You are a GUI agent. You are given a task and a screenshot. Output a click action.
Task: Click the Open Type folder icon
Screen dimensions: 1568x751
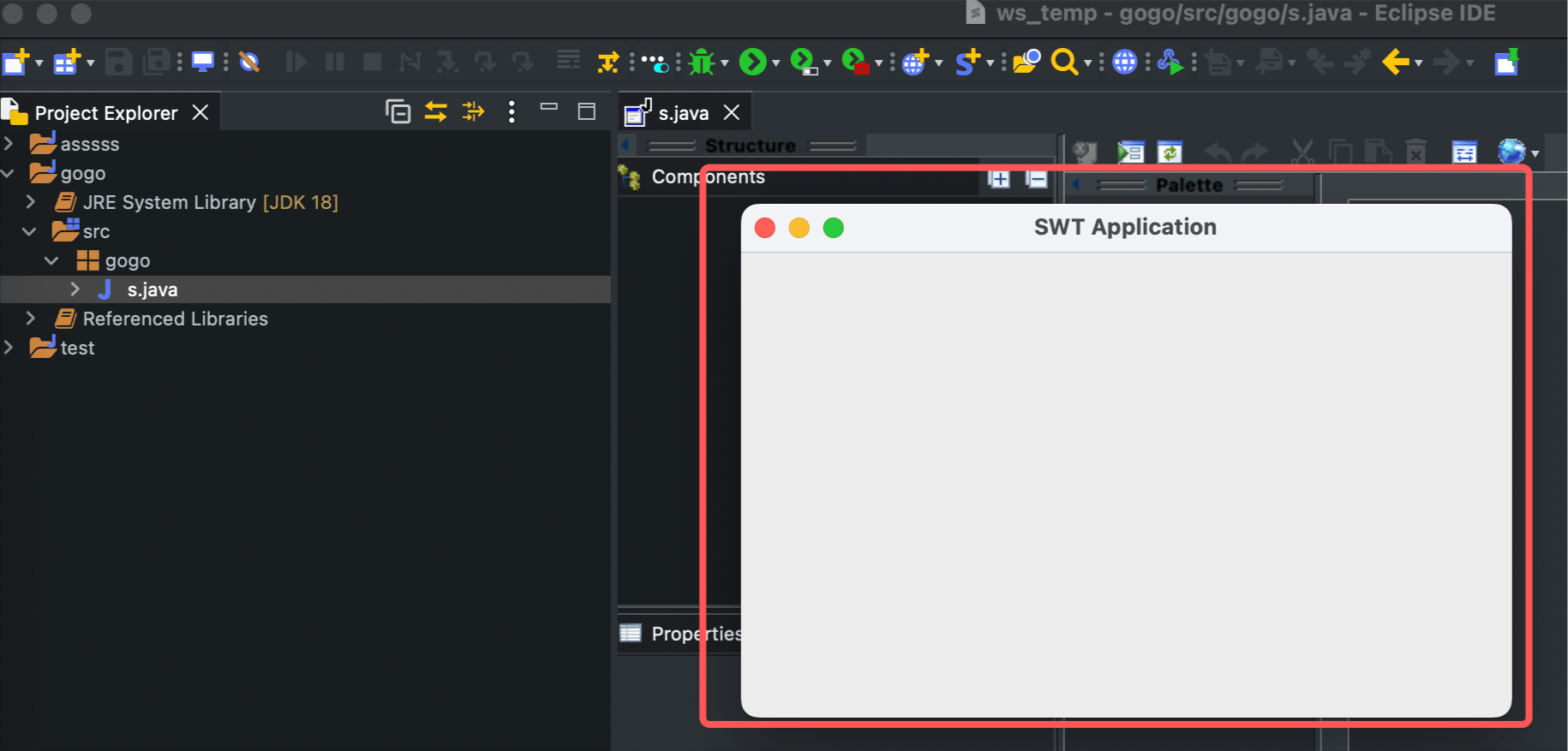1026,62
